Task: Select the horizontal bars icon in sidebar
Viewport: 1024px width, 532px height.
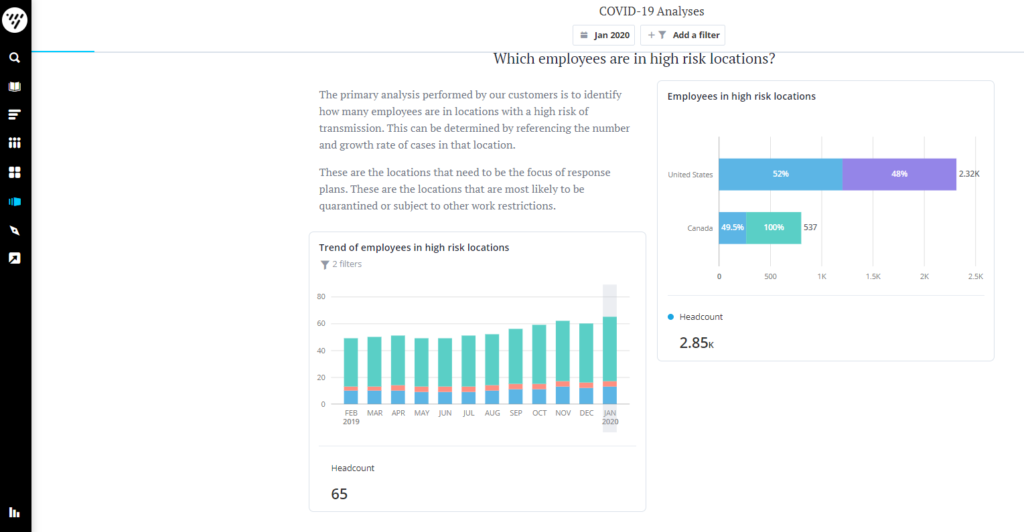Action: pyautogui.click(x=14, y=114)
